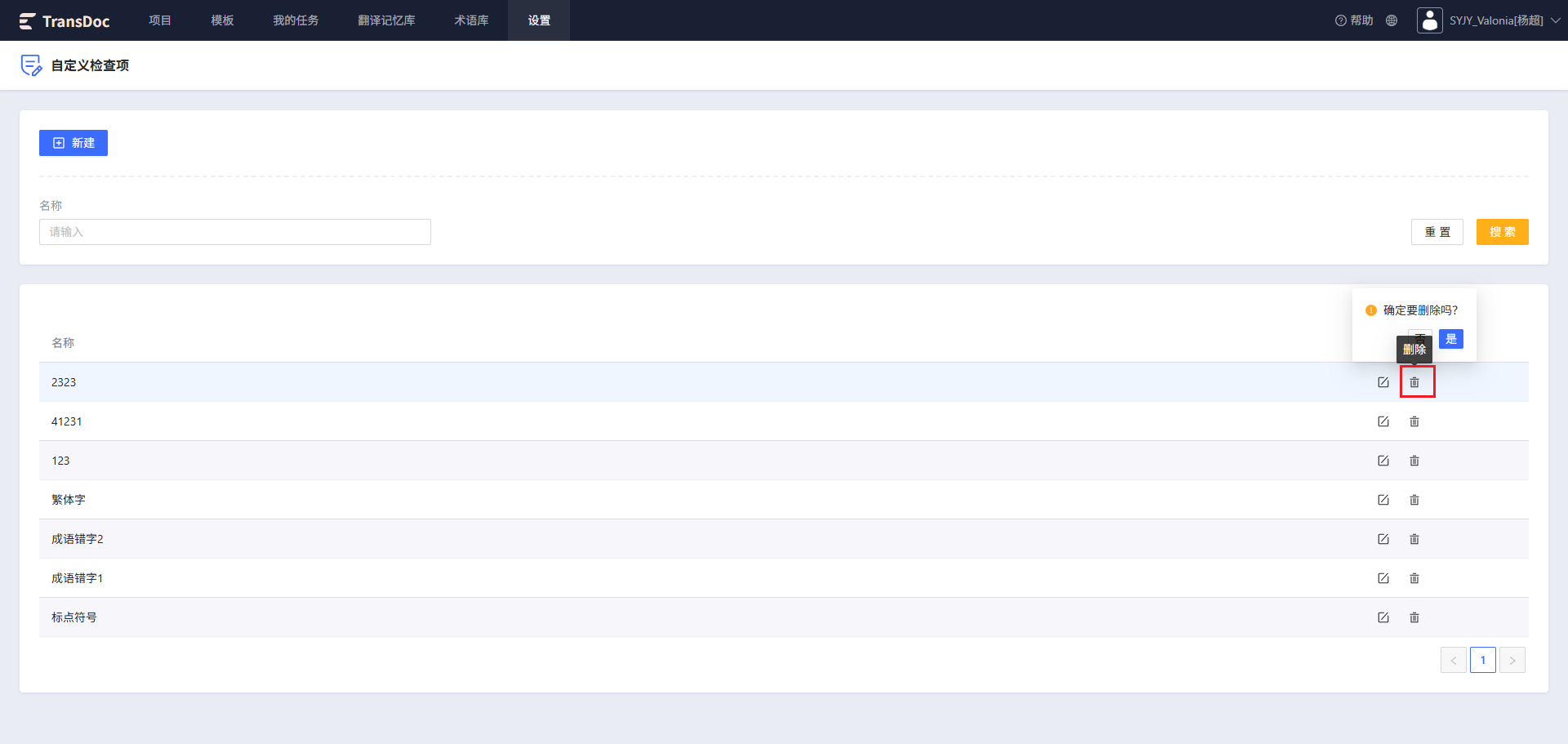Open the 帮助 help link

pyautogui.click(x=1354, y=20)
